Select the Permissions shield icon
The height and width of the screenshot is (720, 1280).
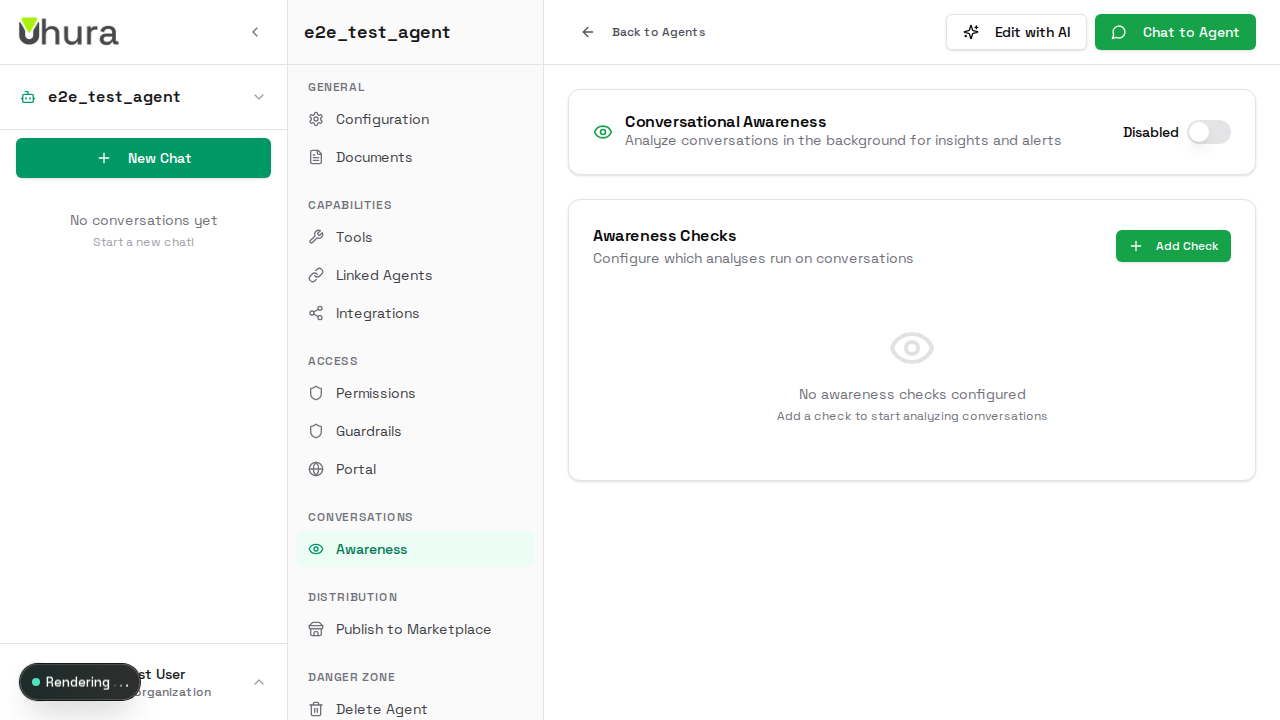[315, 393]
